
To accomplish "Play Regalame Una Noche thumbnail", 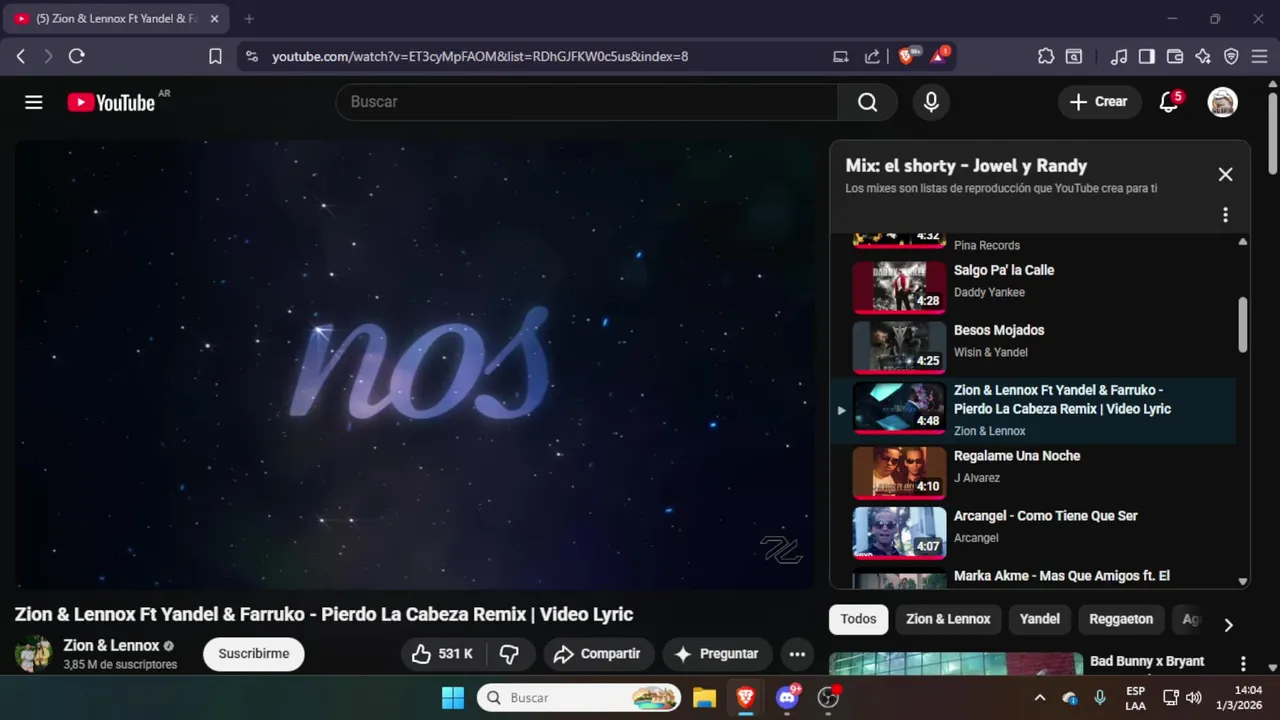I will (899, 473).
